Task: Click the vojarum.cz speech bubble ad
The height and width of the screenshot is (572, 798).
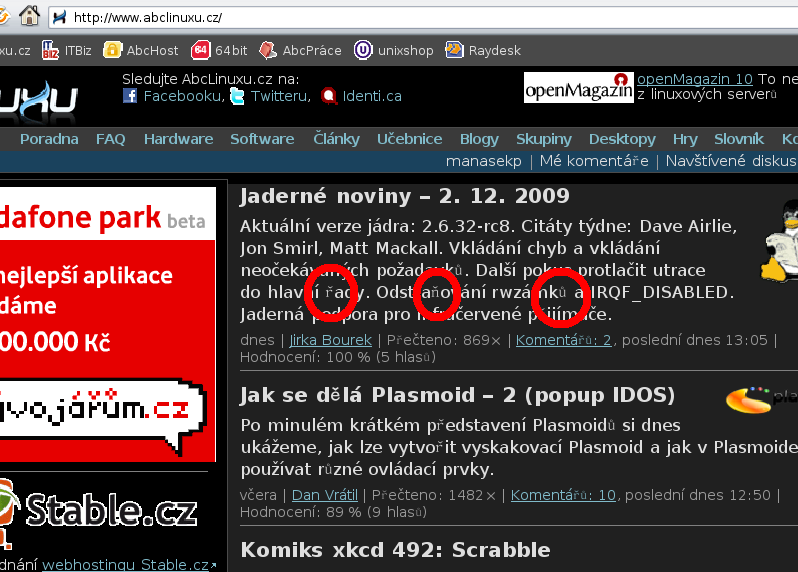Action: tap(102, 415)
